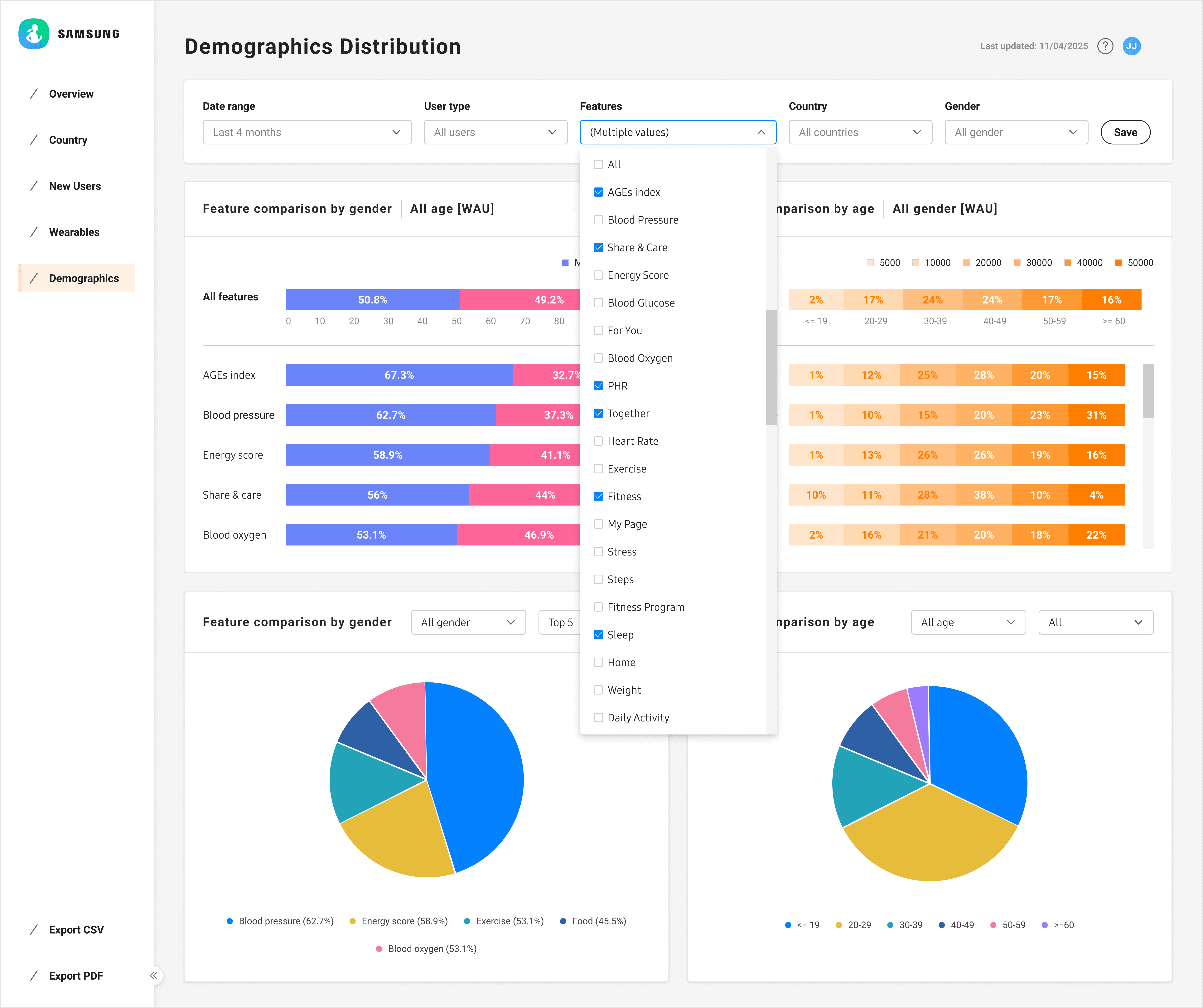Click slash icon beside Export CSV
This screenshot has height=1008, width=1203.
point(34,929)
